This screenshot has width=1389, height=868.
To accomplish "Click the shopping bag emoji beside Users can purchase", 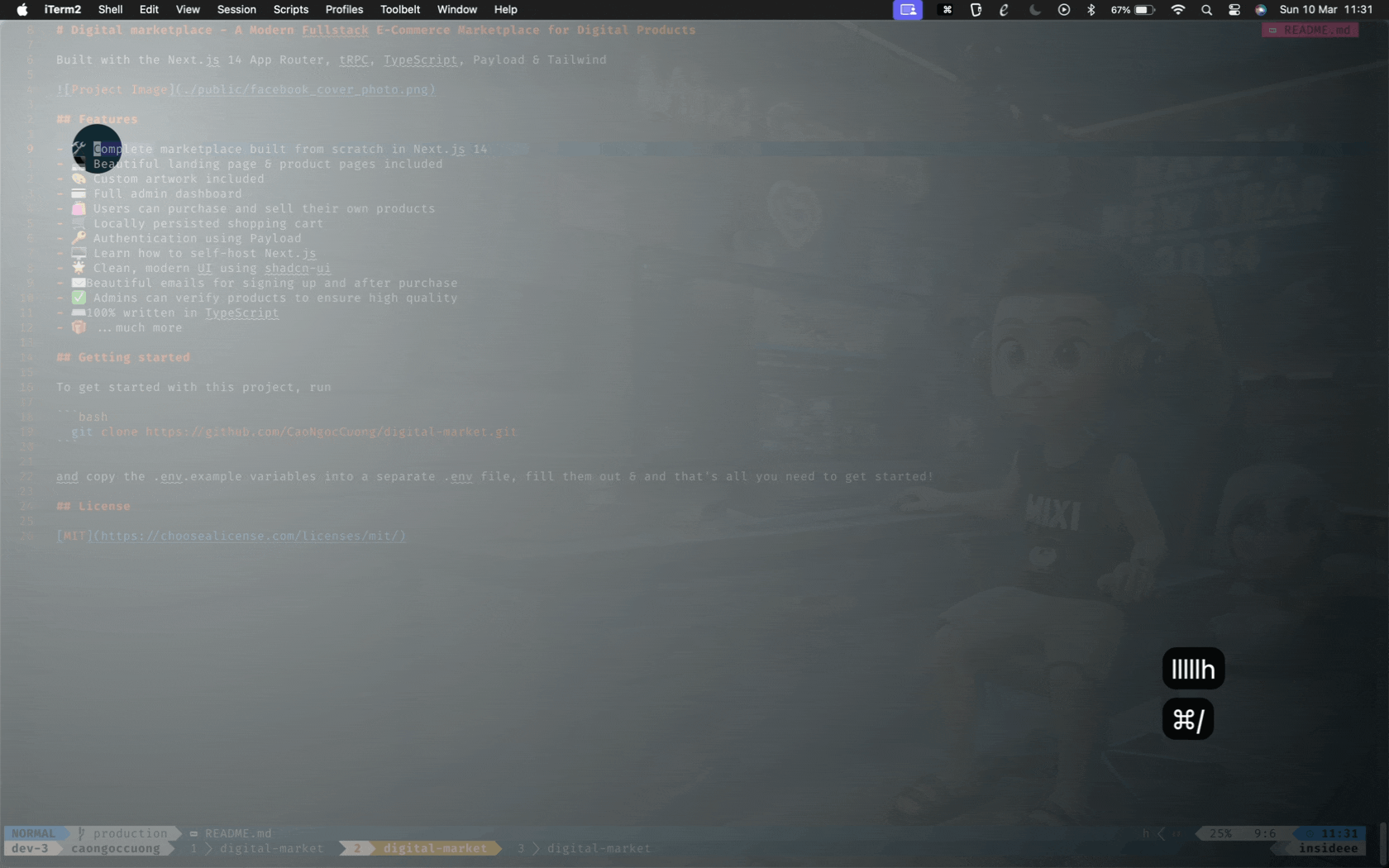I will click(x=79, y=208).
